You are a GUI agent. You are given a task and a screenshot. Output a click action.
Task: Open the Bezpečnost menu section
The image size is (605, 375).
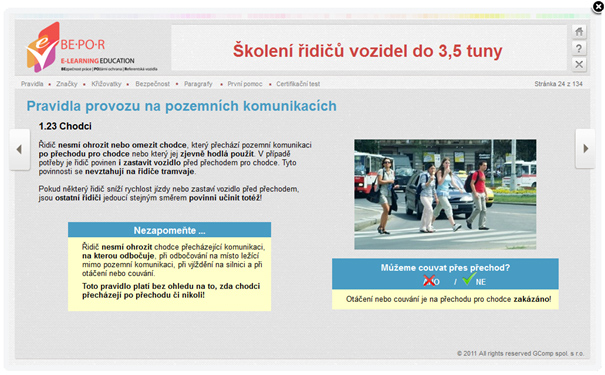[152, 84]
